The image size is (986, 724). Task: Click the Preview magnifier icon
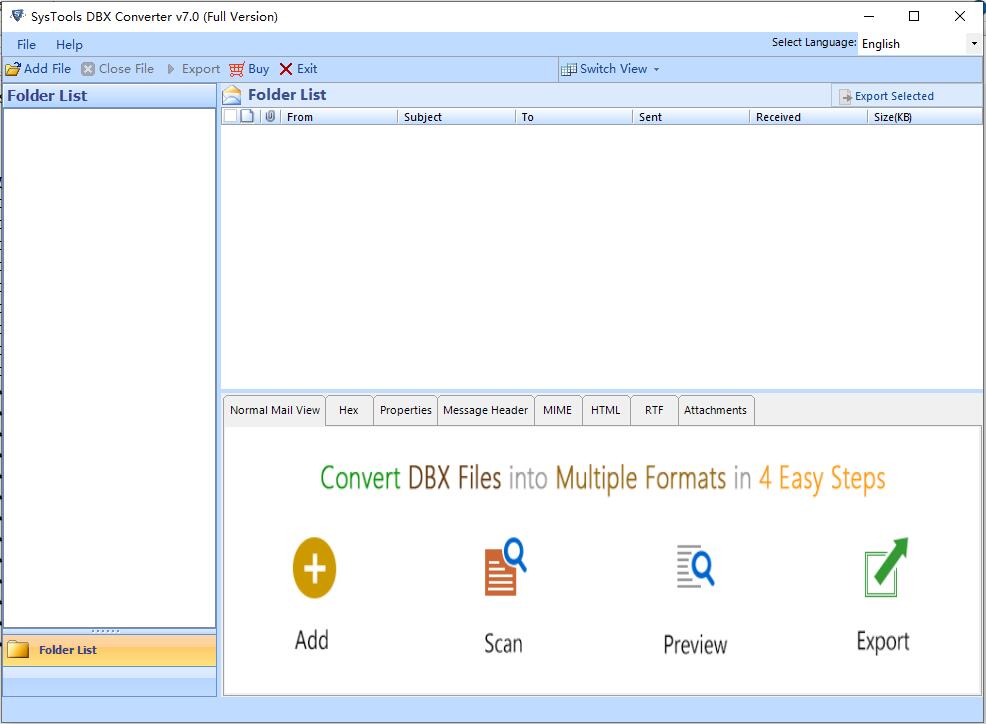coord(695,566)
